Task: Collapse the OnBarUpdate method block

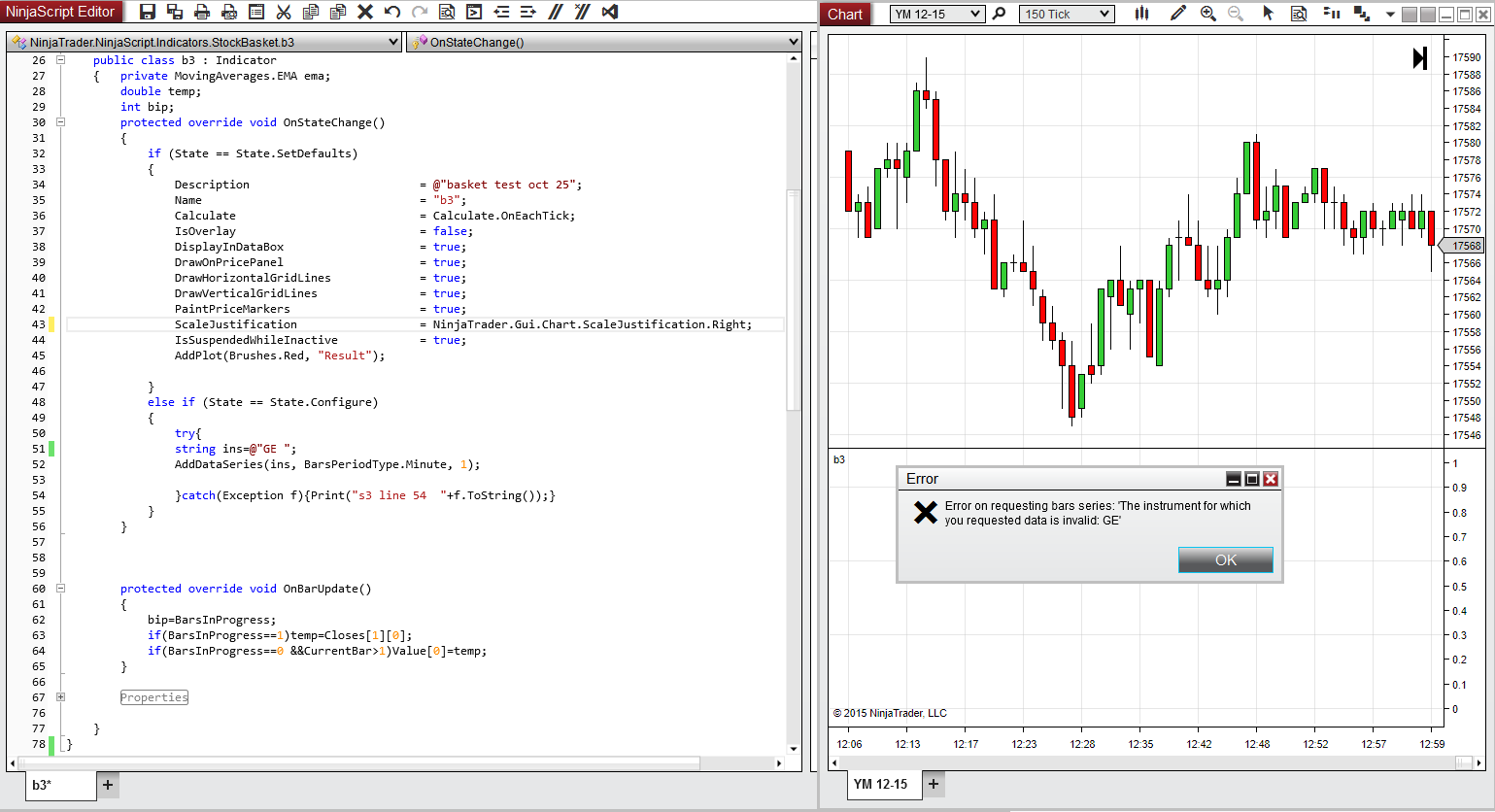Action: click(60, 589)
